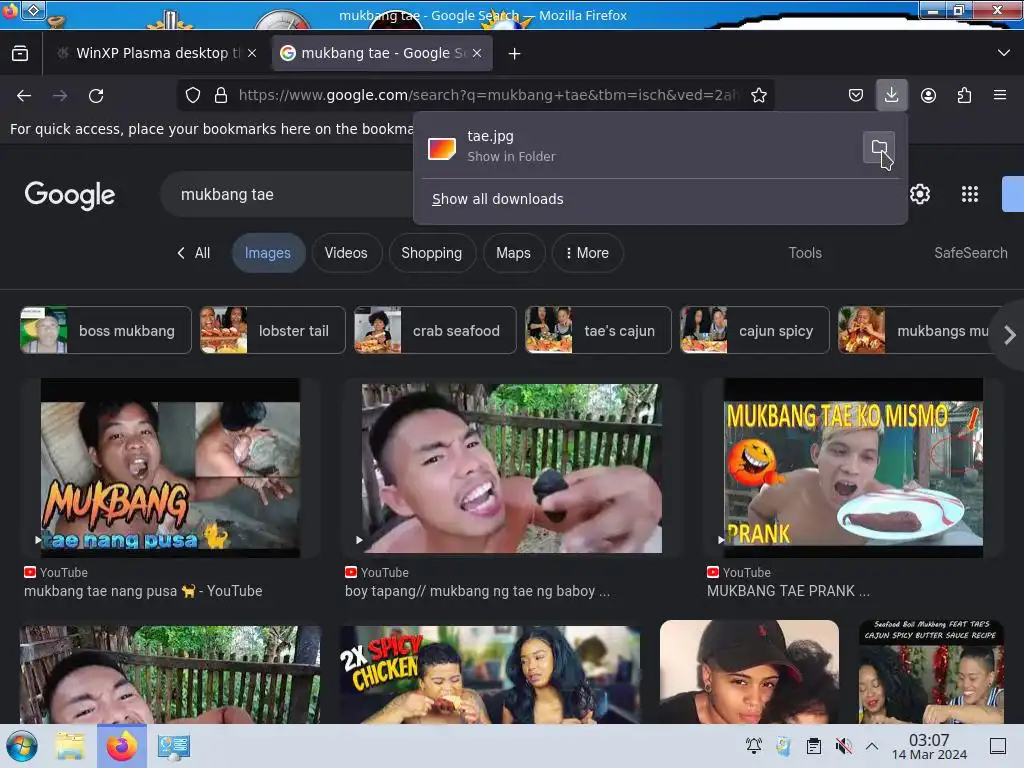Screen dimensions: 1024x768
Task: Open the MUKBANG TAE KO MISMO PRANK thumbnail
Action: pos(853,468)
